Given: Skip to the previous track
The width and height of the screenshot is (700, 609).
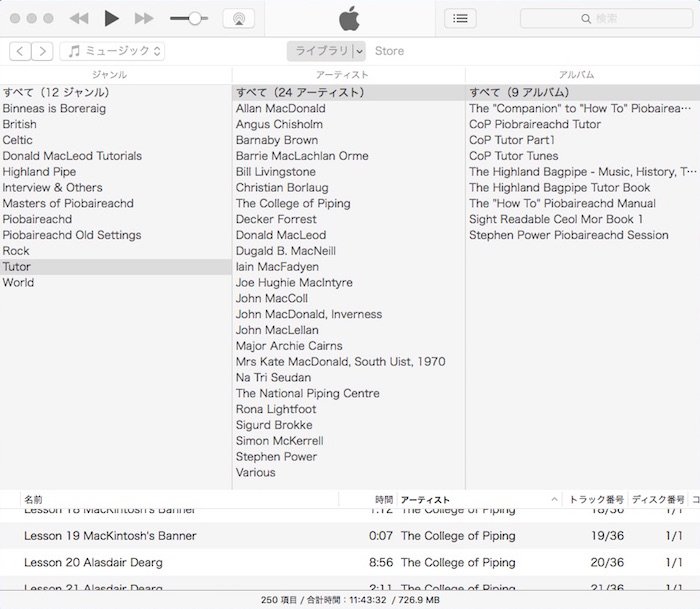Looking at the screenshot, I should 79,18.
